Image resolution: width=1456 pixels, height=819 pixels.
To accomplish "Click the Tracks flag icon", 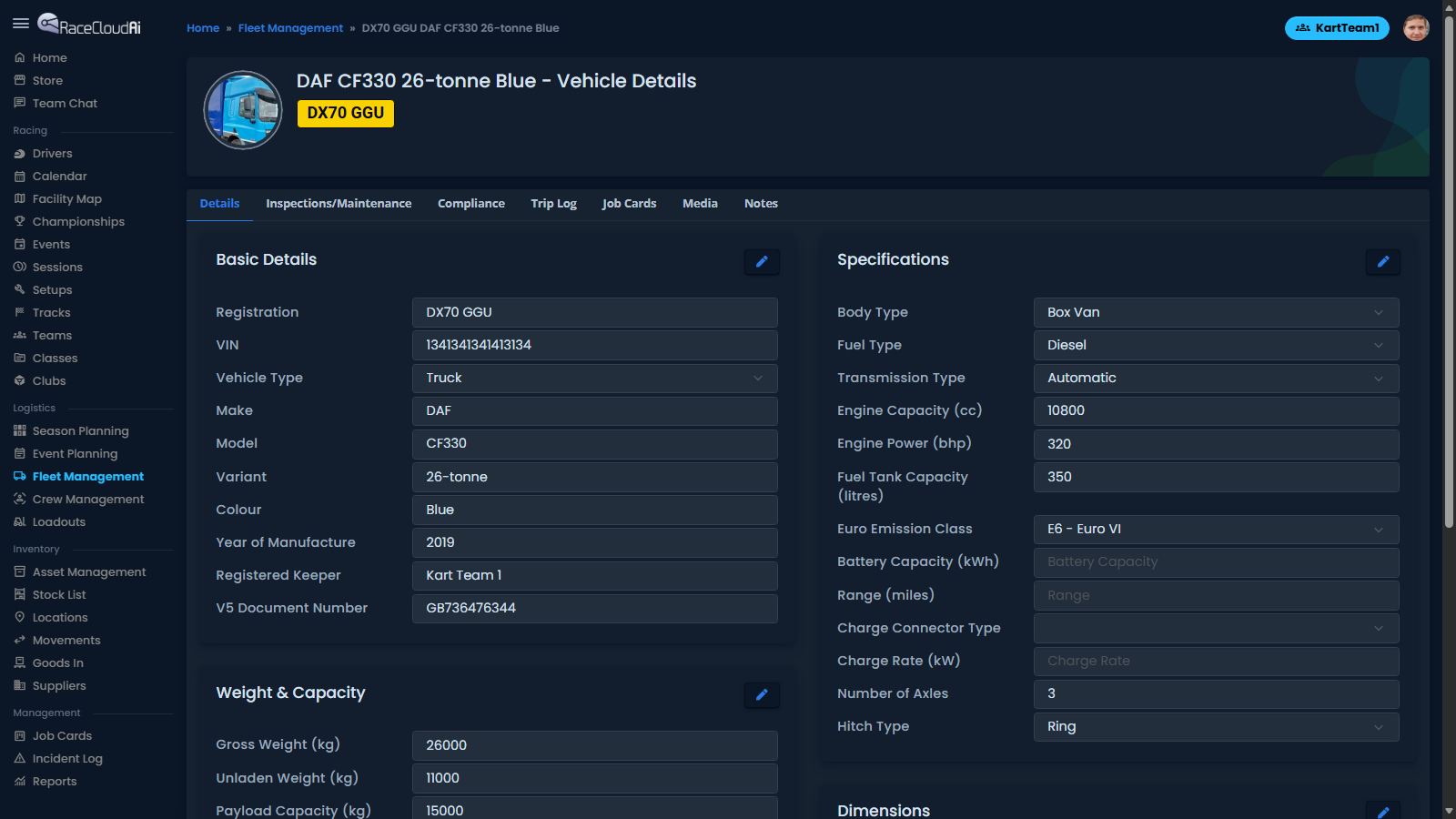I will (19, 312).
